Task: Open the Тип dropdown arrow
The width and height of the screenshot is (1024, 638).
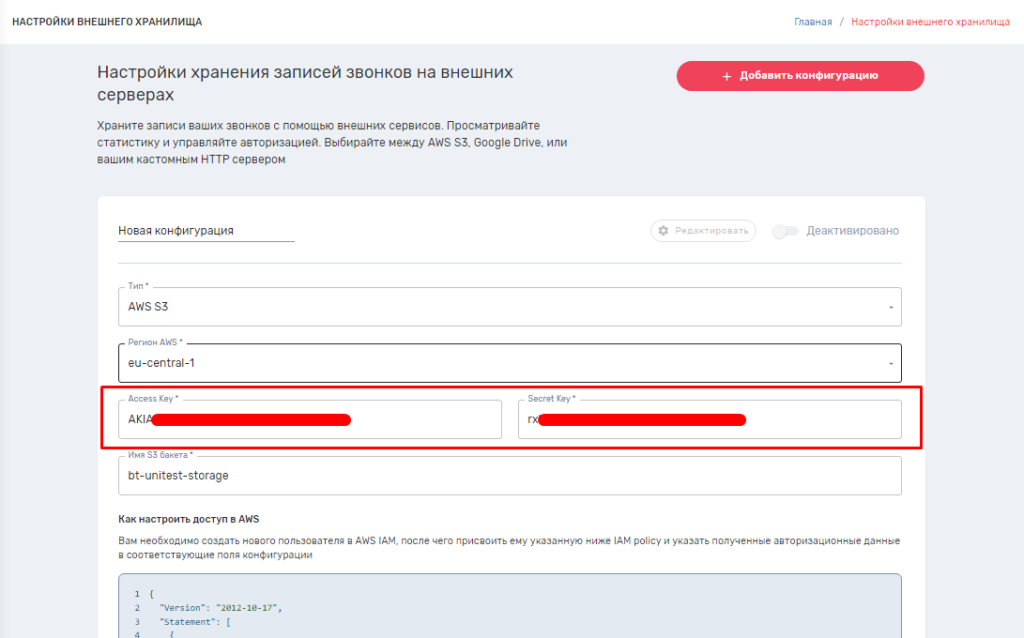Action: 890,307
